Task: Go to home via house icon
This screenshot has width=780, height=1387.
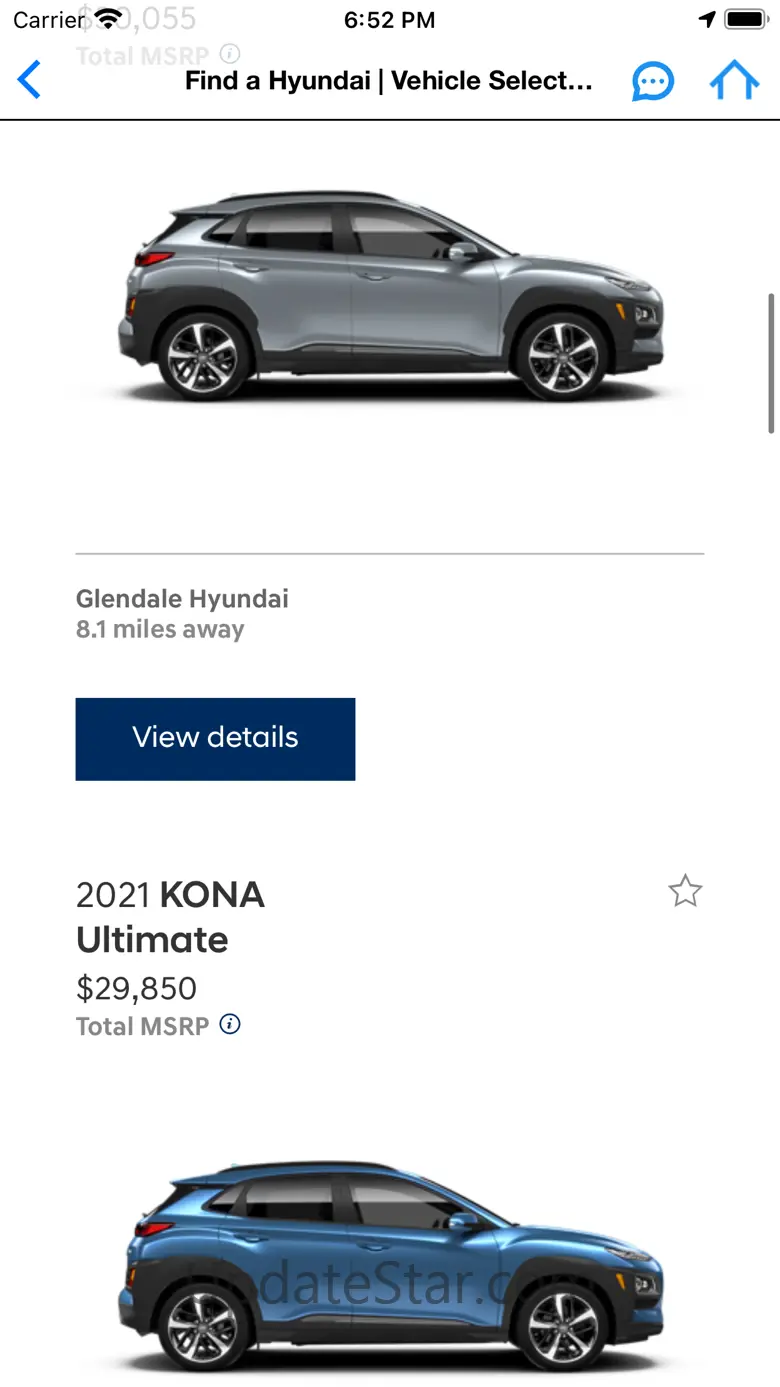Action: coord(734,81)
